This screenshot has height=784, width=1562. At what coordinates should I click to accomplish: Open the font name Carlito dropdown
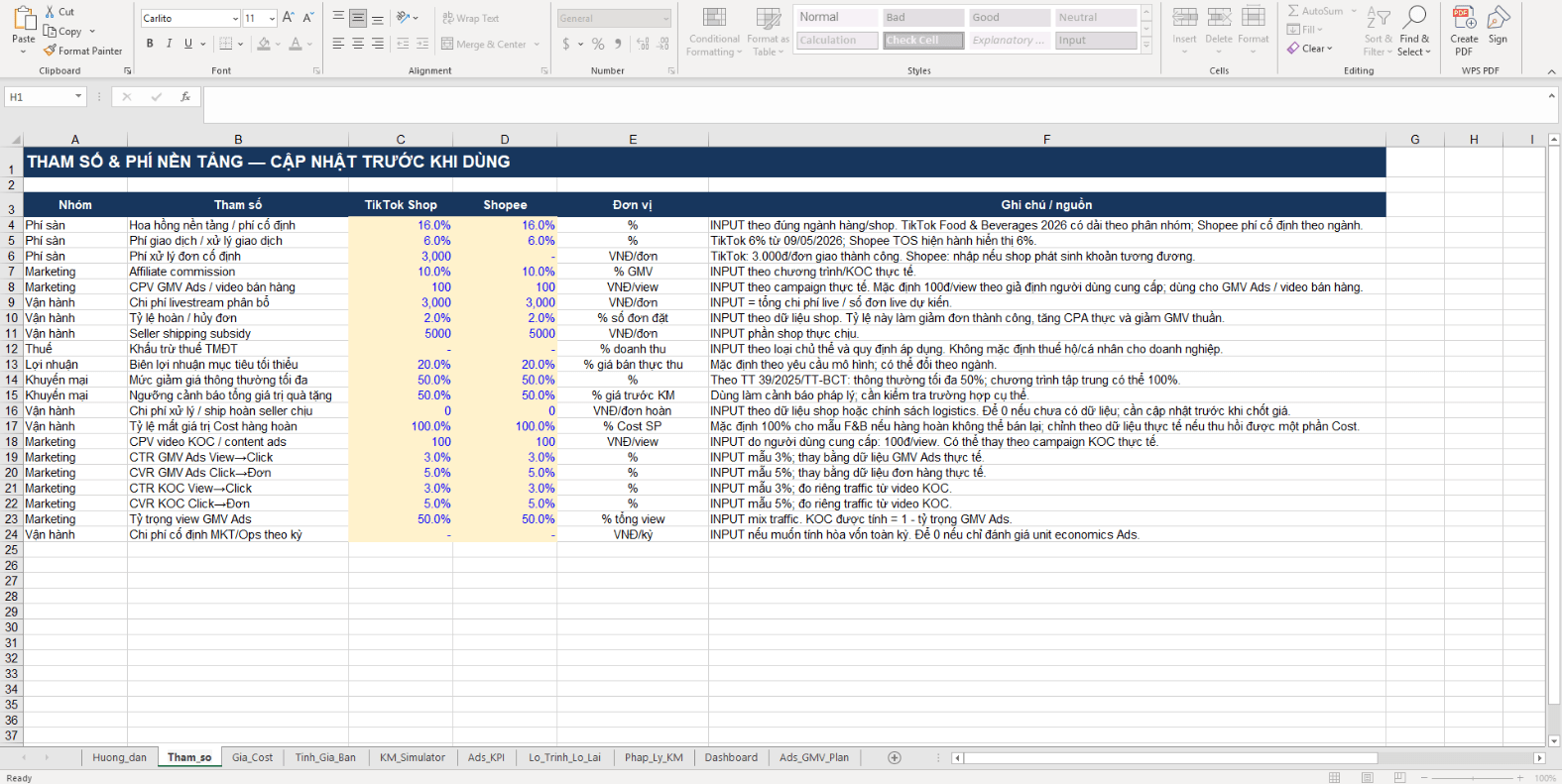[x=235, y=19]
